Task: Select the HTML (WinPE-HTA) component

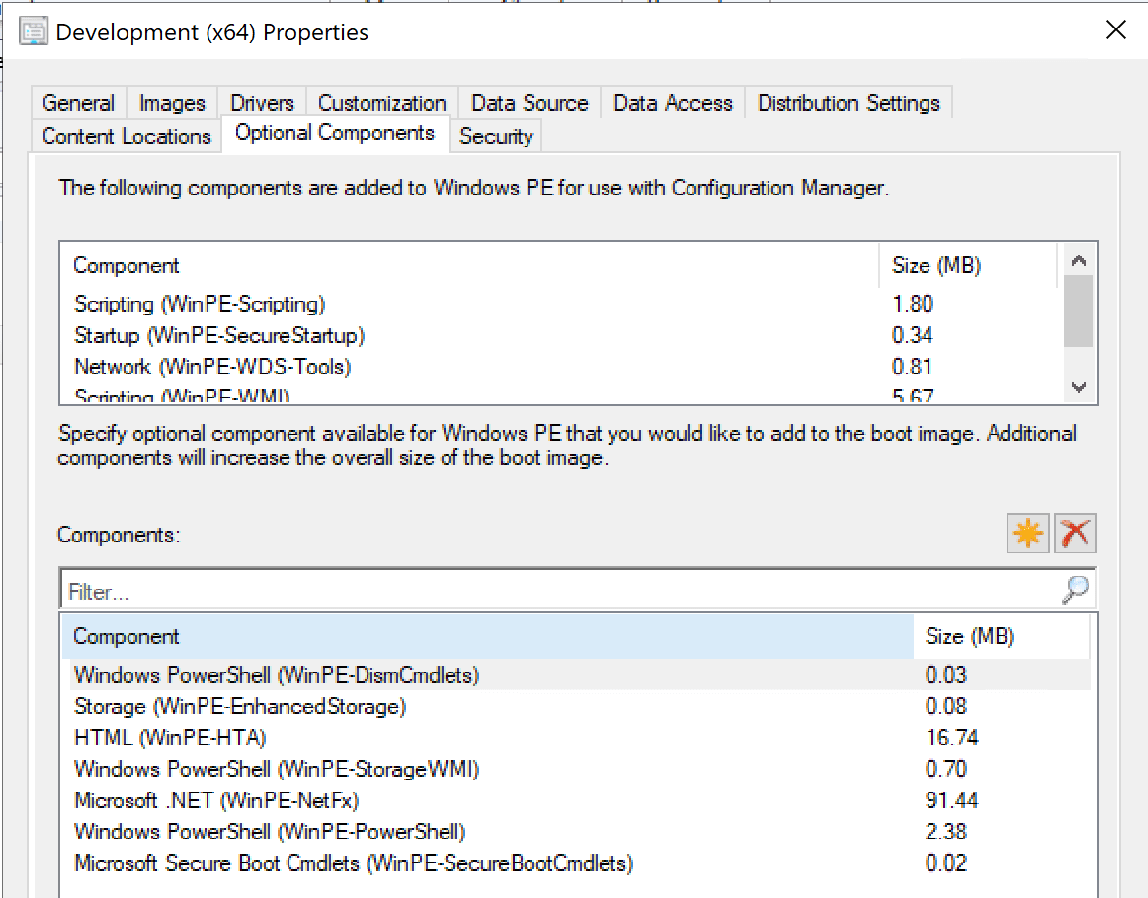Action: [x=170, y=738]
